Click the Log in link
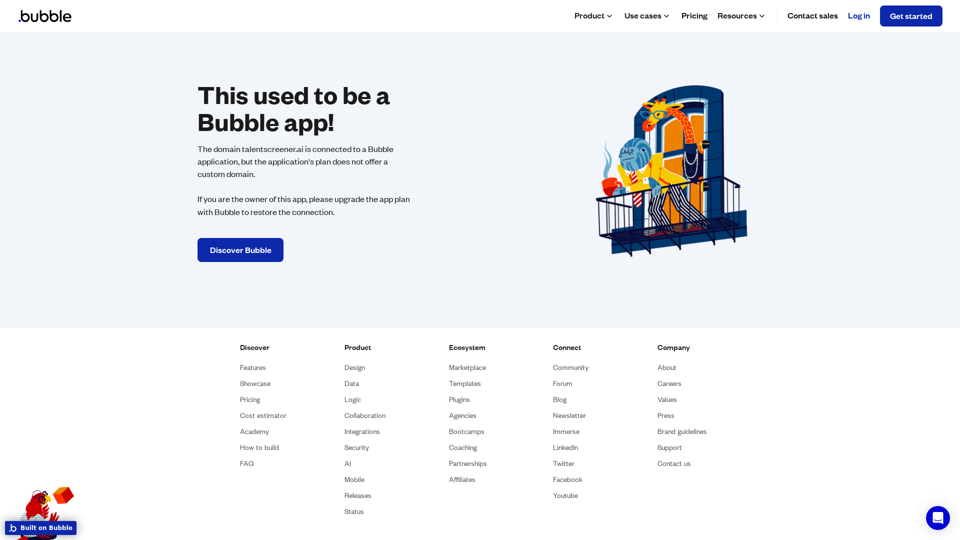960x540 pixels. click(858, 16)
